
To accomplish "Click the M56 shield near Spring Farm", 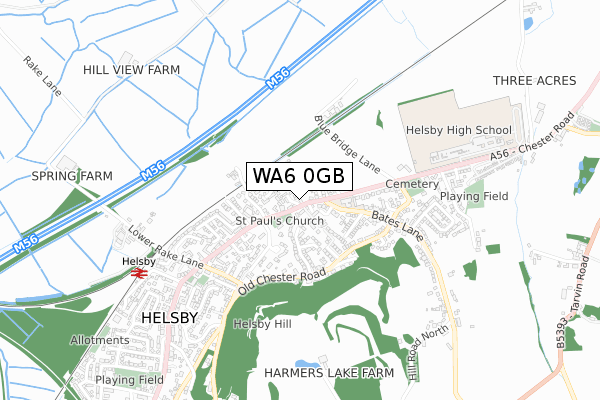I will click(153, 170).
